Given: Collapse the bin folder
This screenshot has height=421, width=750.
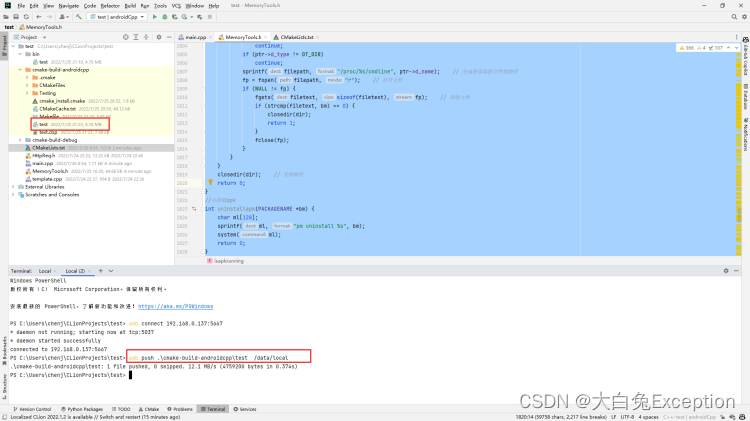Looking at the screenshot, I should (x=20, y=54).
